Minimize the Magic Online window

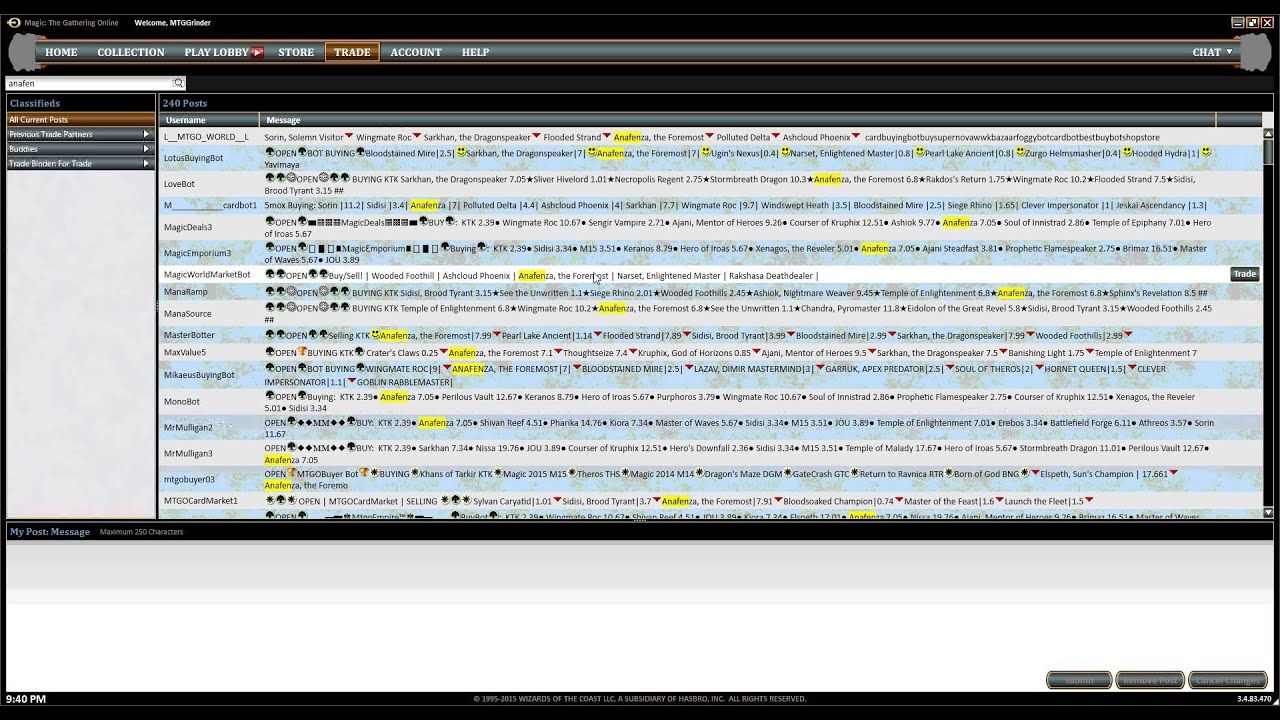tap(1237, 22)
